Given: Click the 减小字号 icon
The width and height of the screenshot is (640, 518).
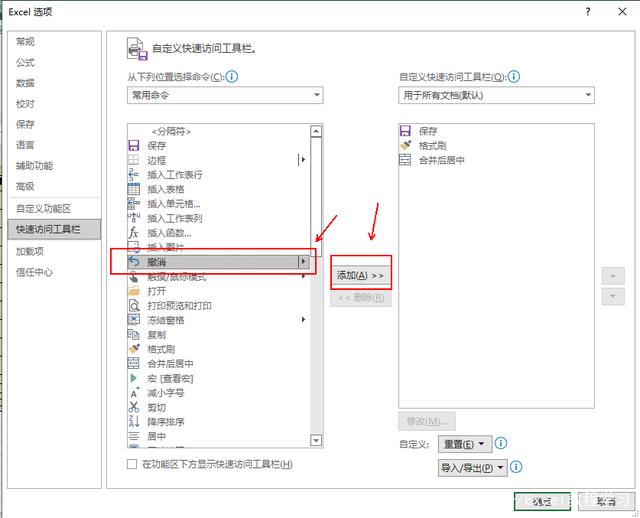Looking at the screenshot, I should pyautogui.click(x=134, y=393).
